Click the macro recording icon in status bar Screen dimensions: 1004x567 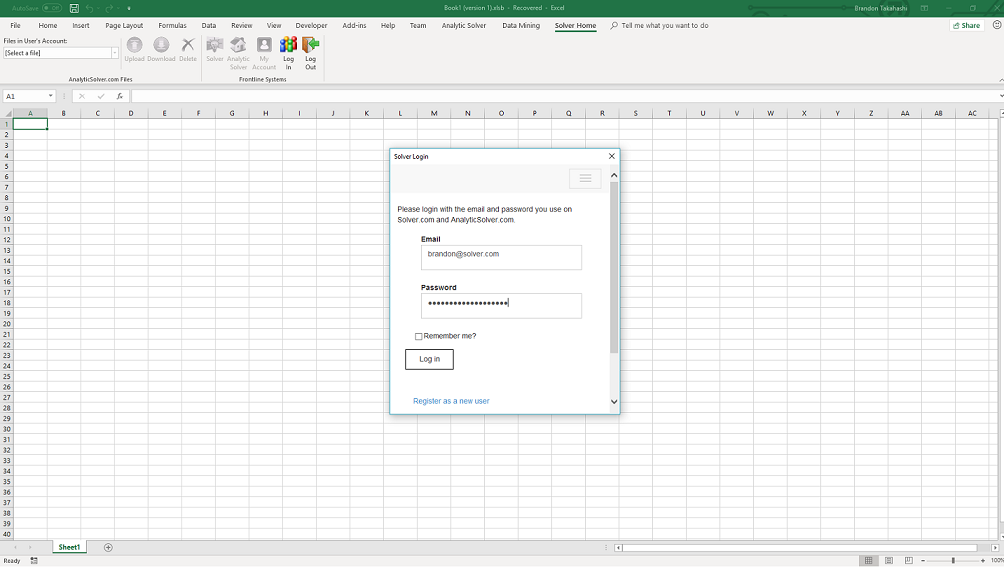[34, 561]
